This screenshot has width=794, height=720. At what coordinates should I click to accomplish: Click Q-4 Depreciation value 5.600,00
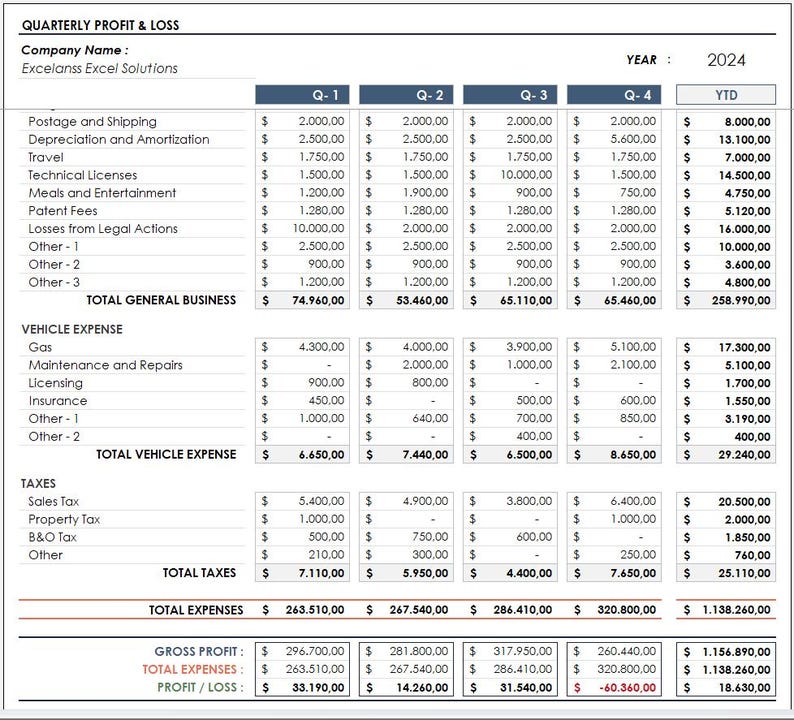pos(633,139)
